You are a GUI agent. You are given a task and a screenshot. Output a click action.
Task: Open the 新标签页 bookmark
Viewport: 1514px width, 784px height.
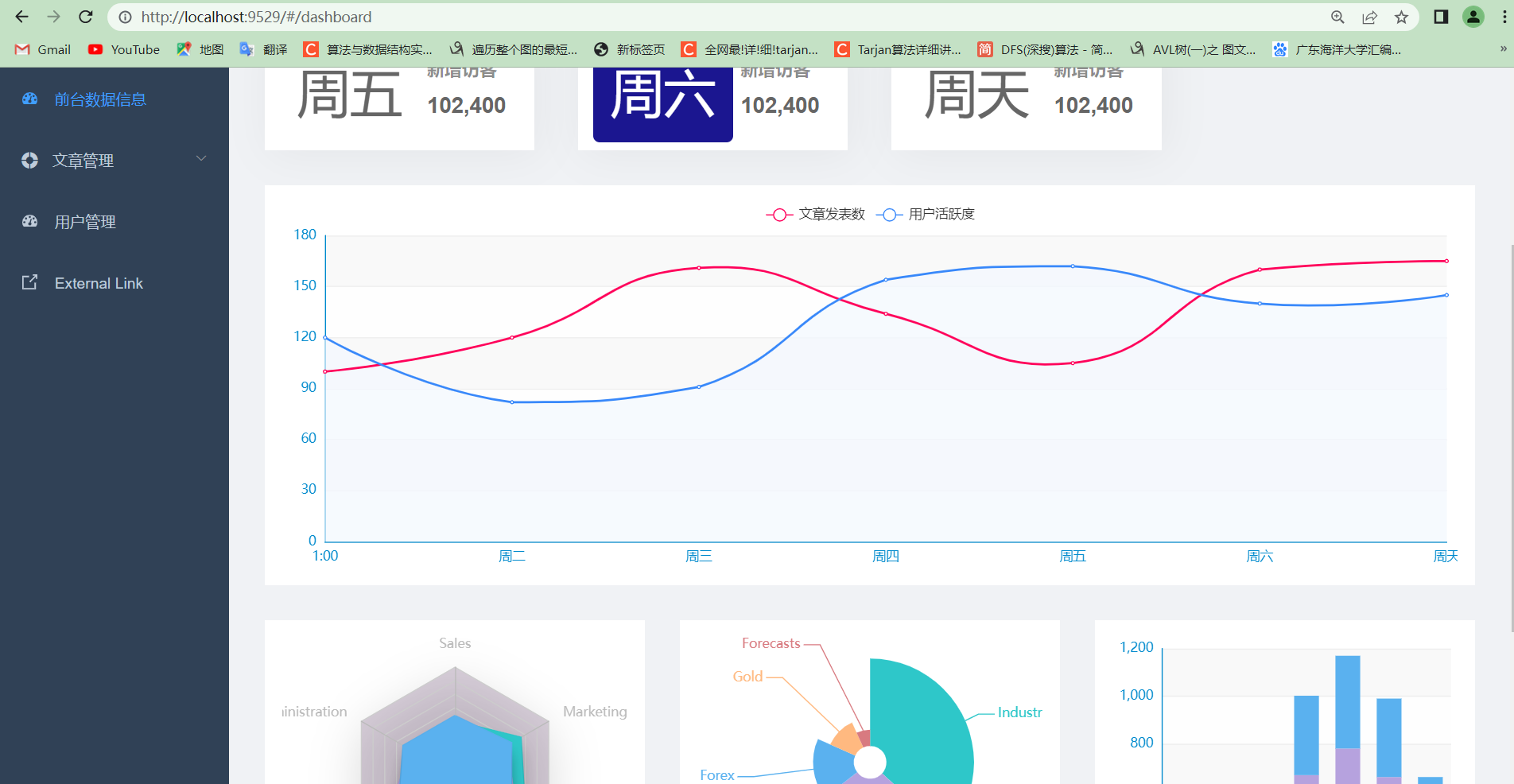pos(629,49)
